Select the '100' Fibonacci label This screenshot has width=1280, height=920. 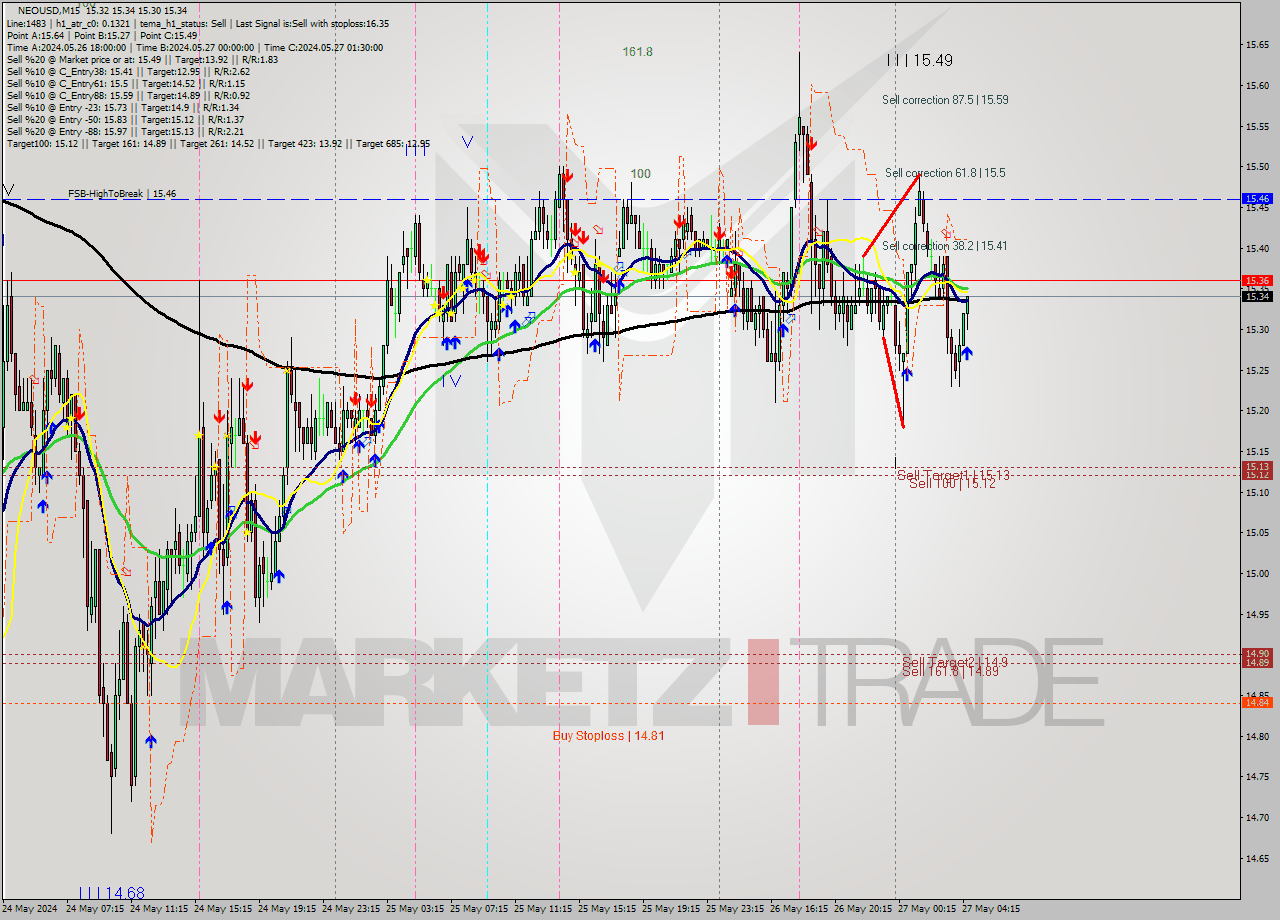point(640,173)
